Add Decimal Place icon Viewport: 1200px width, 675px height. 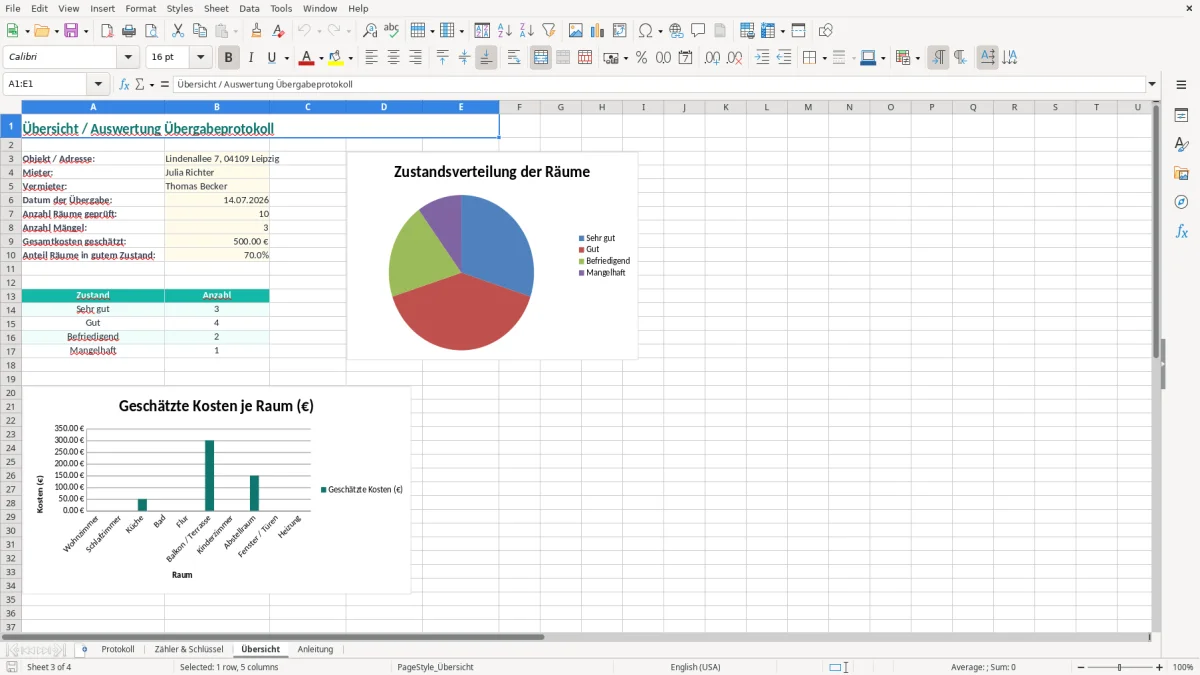[x=712, y=58]
